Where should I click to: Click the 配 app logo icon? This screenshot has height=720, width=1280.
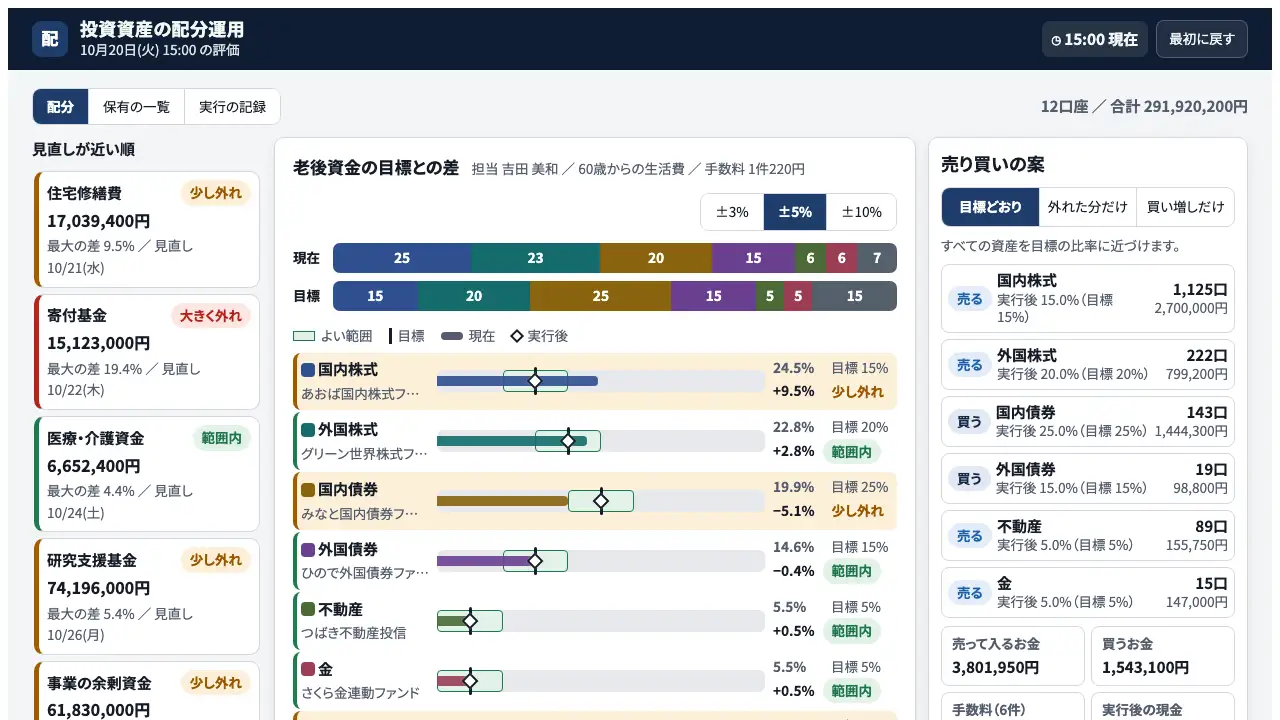pyautogui.click(x=50, y=39)
